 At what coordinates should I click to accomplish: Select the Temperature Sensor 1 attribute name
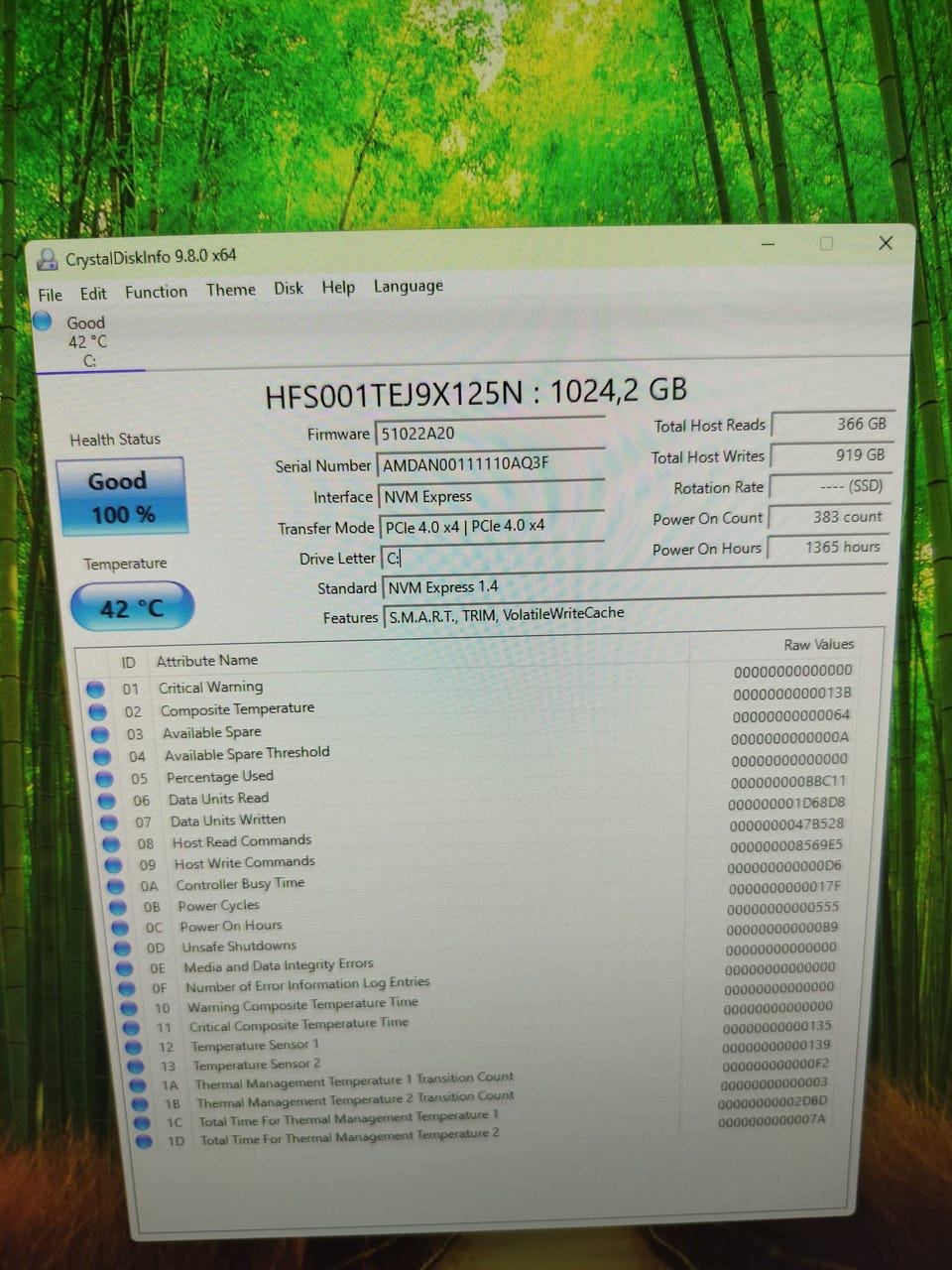click(x=255, y=1045)
